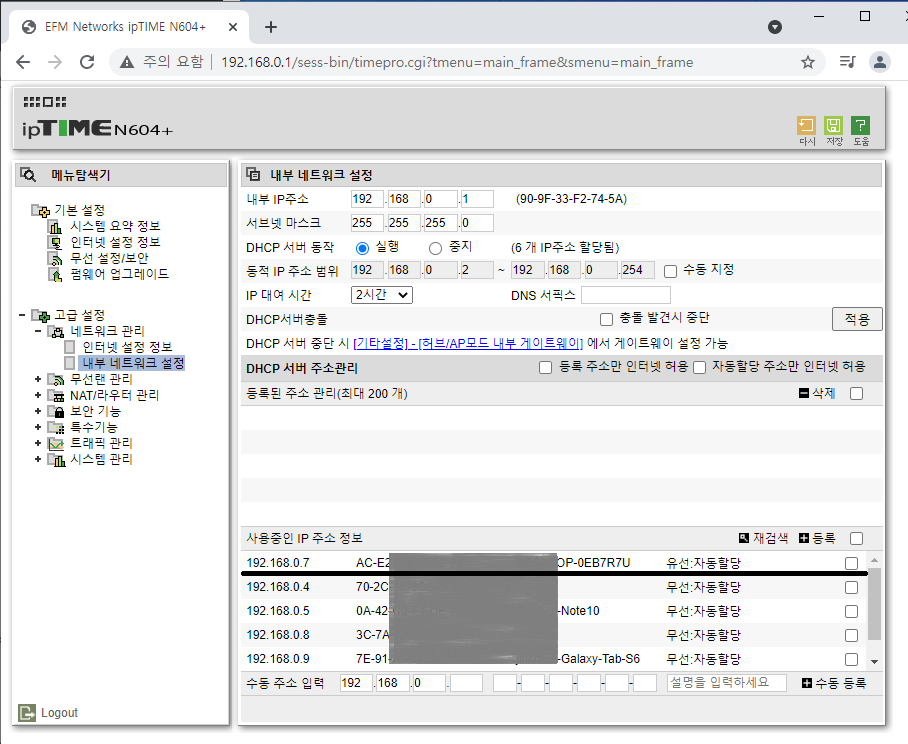Expand the 트래픽 관리 tree node
This screenshot has width=908, height=744.
tap(38, 444)
